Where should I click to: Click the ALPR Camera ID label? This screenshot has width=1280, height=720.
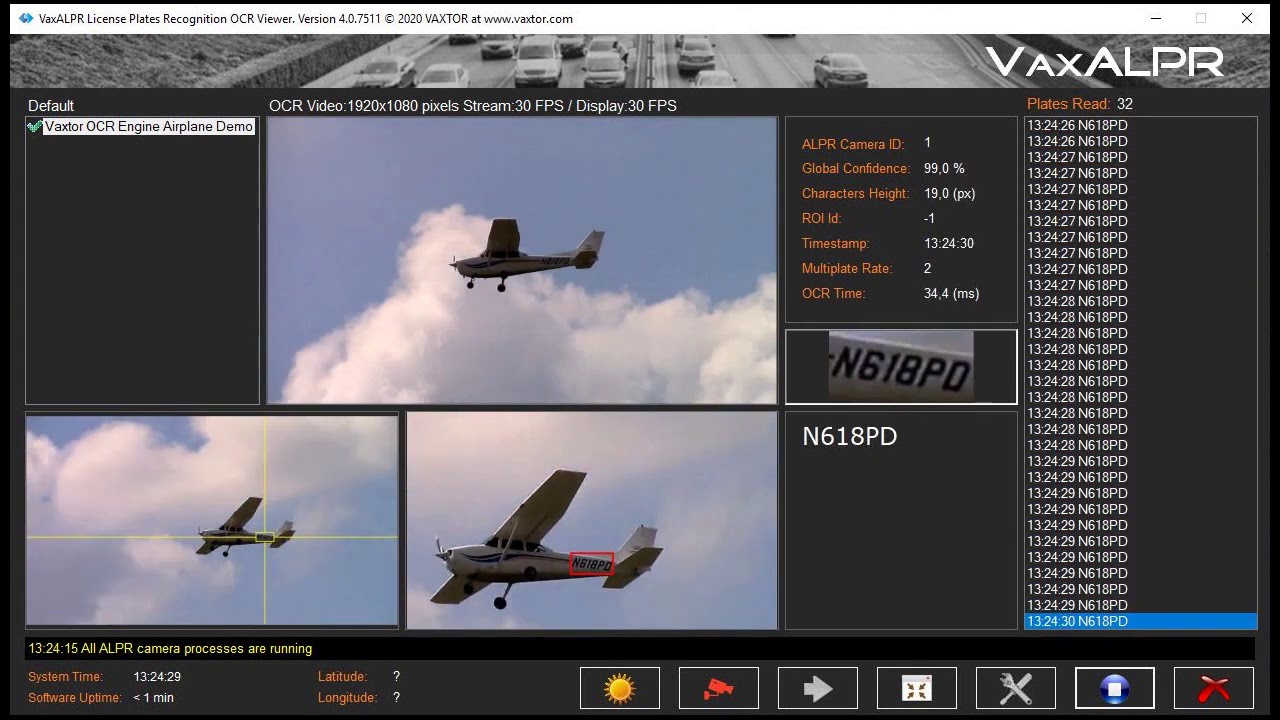853,144
